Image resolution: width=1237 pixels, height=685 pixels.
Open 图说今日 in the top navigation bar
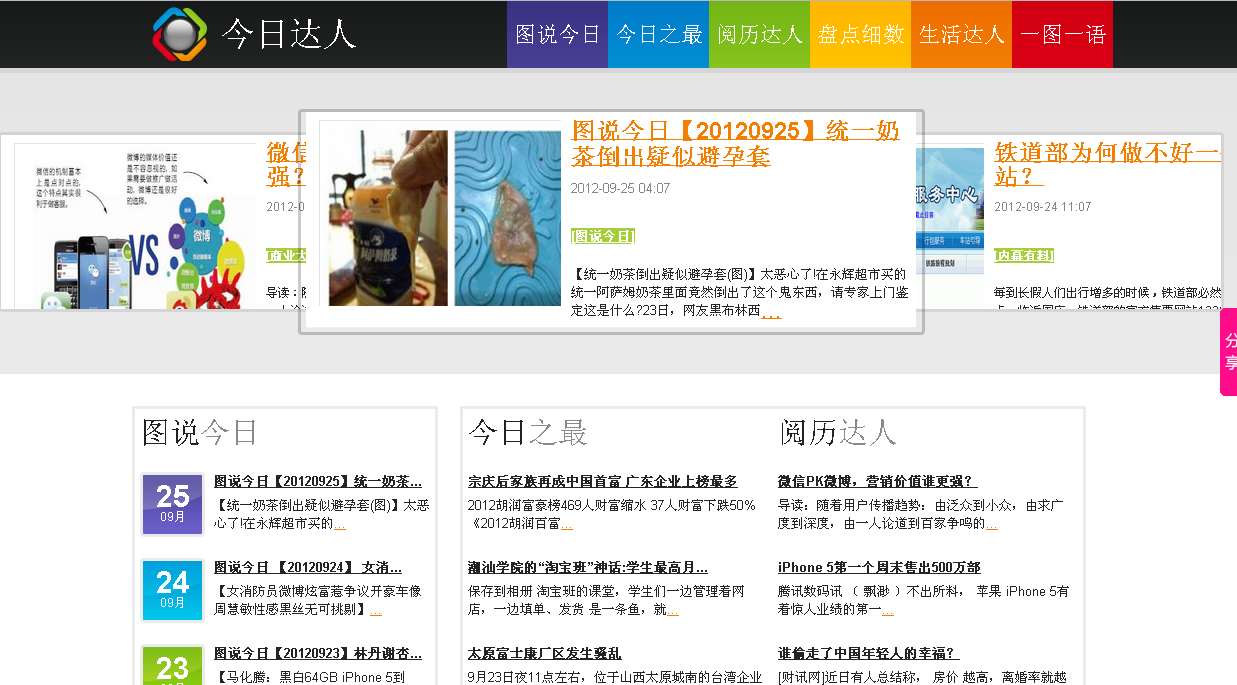tap(558, 34)
